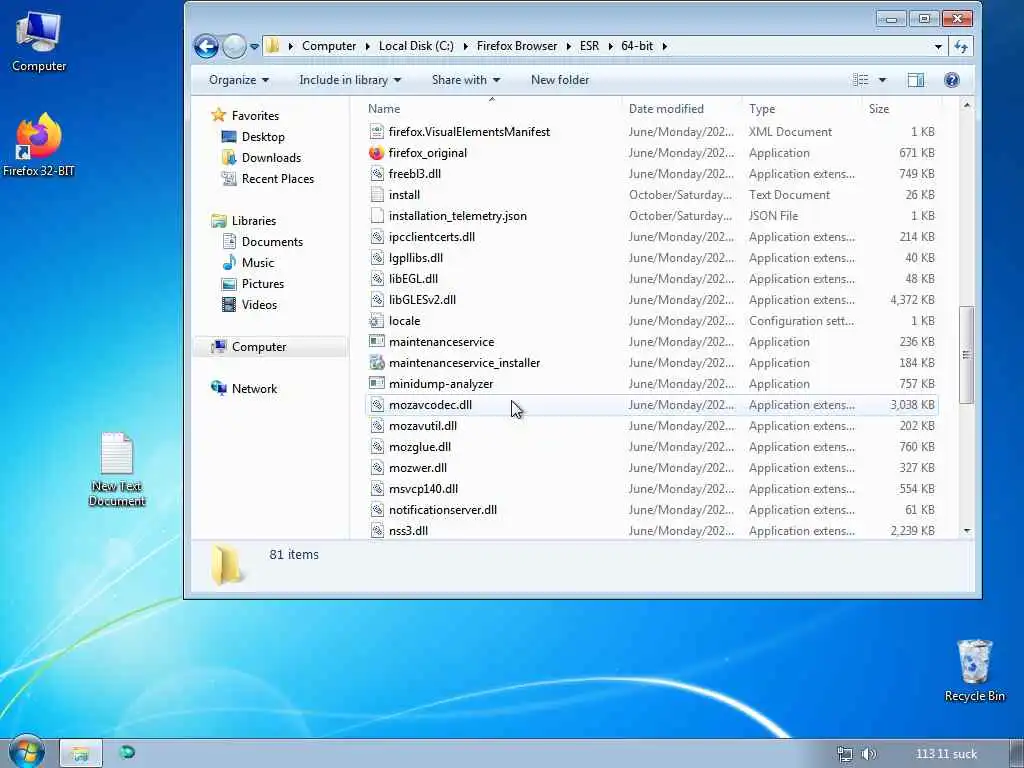
Task: Select firefox.VisualElementsManifest XML file icon
Action: click(376, 132)
